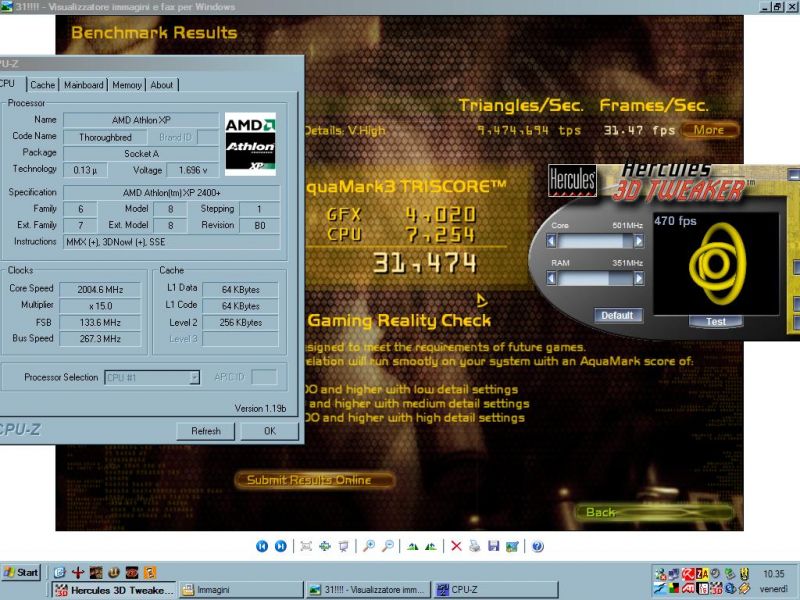
Task: Open network connection tray icon with red x
Action: (661, 574)
